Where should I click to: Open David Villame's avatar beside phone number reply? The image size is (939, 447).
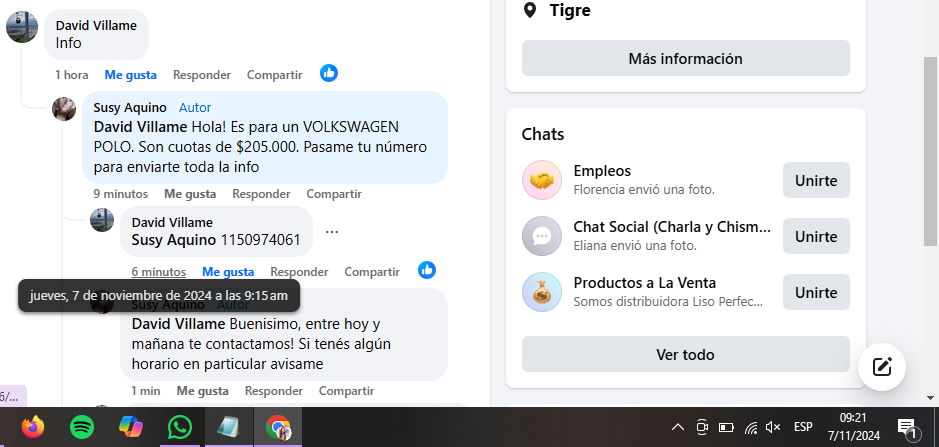point(102,220)
